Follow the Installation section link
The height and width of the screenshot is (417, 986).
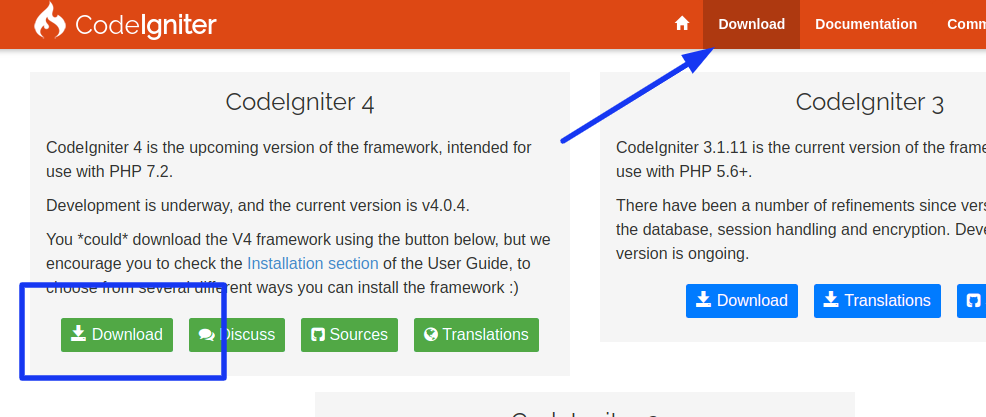(x=313, y=263)
